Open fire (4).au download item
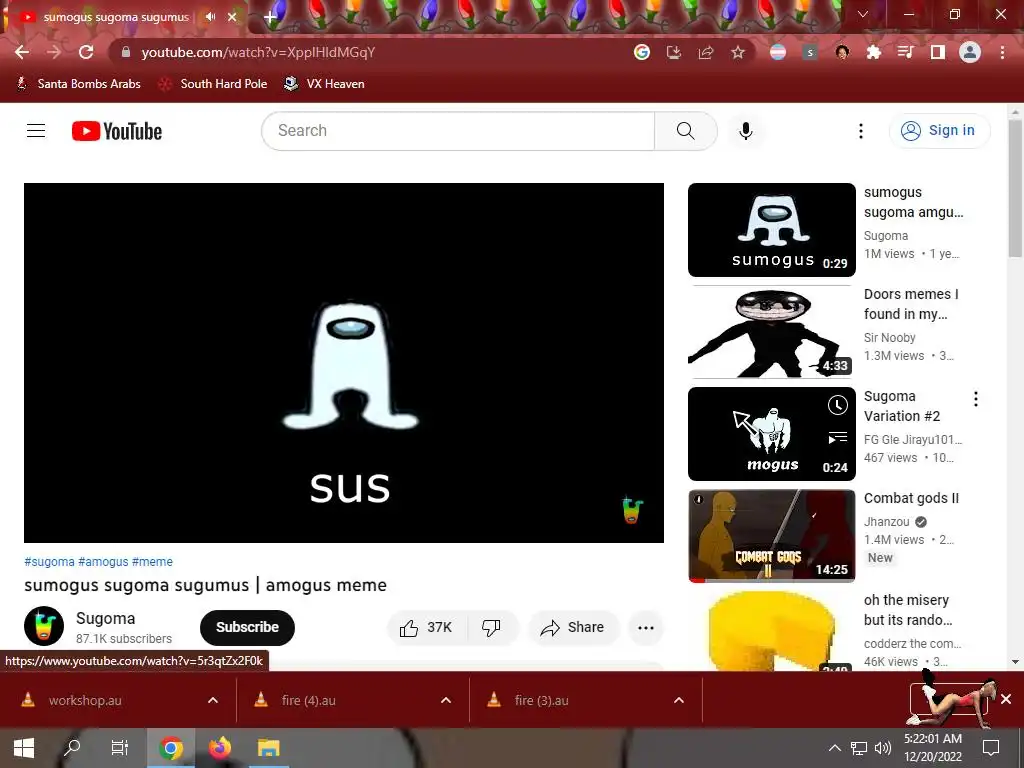The width and height of the screenshot is (1024, 768). [x=308, y=700]
